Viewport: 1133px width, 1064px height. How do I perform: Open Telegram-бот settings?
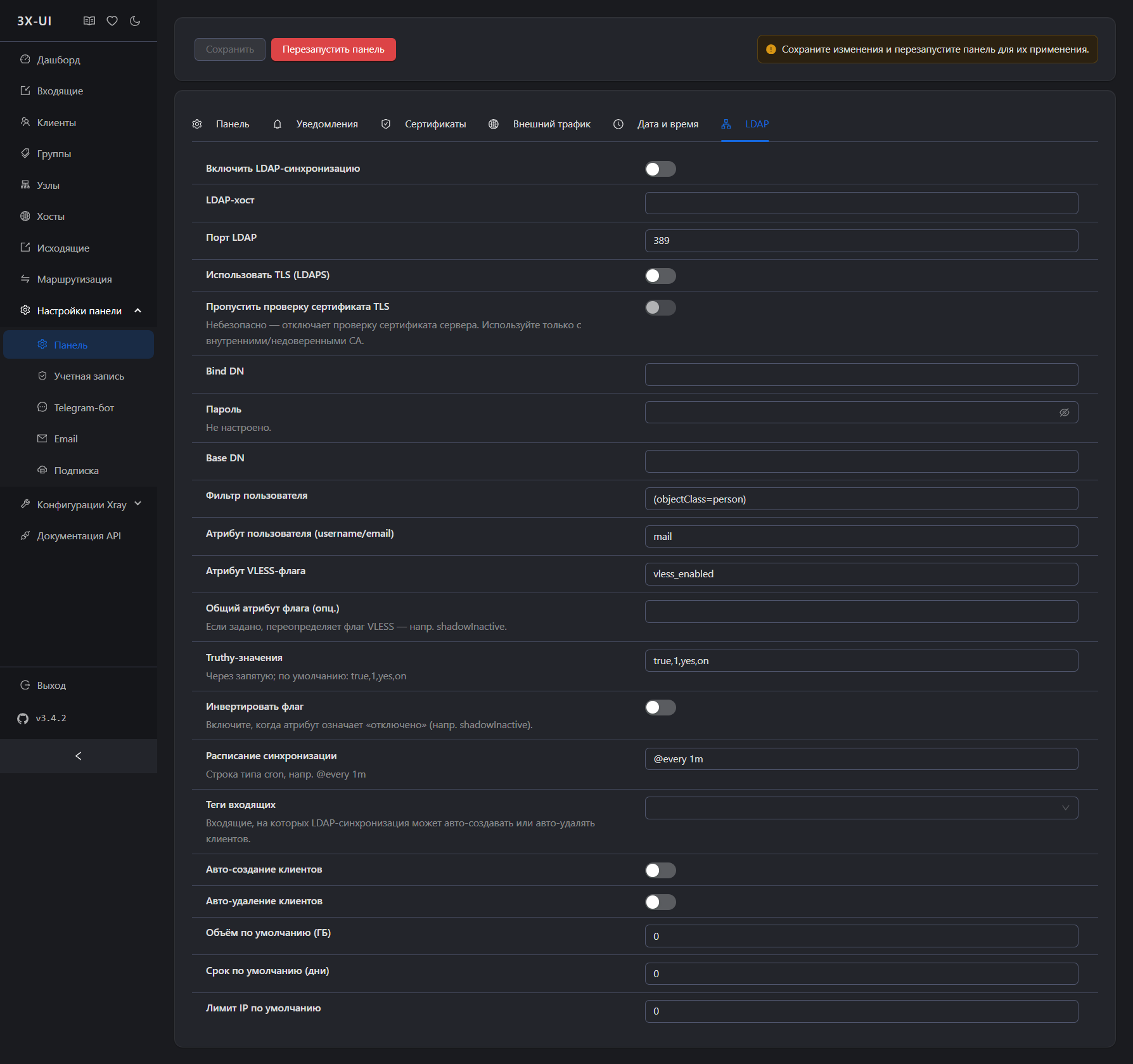79,407
